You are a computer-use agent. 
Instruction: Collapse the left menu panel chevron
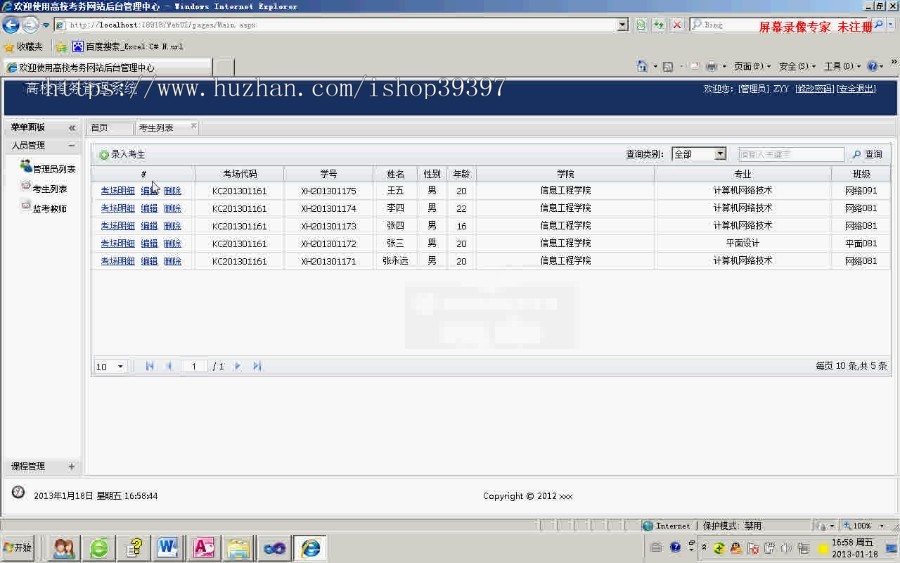pos(72,127)
